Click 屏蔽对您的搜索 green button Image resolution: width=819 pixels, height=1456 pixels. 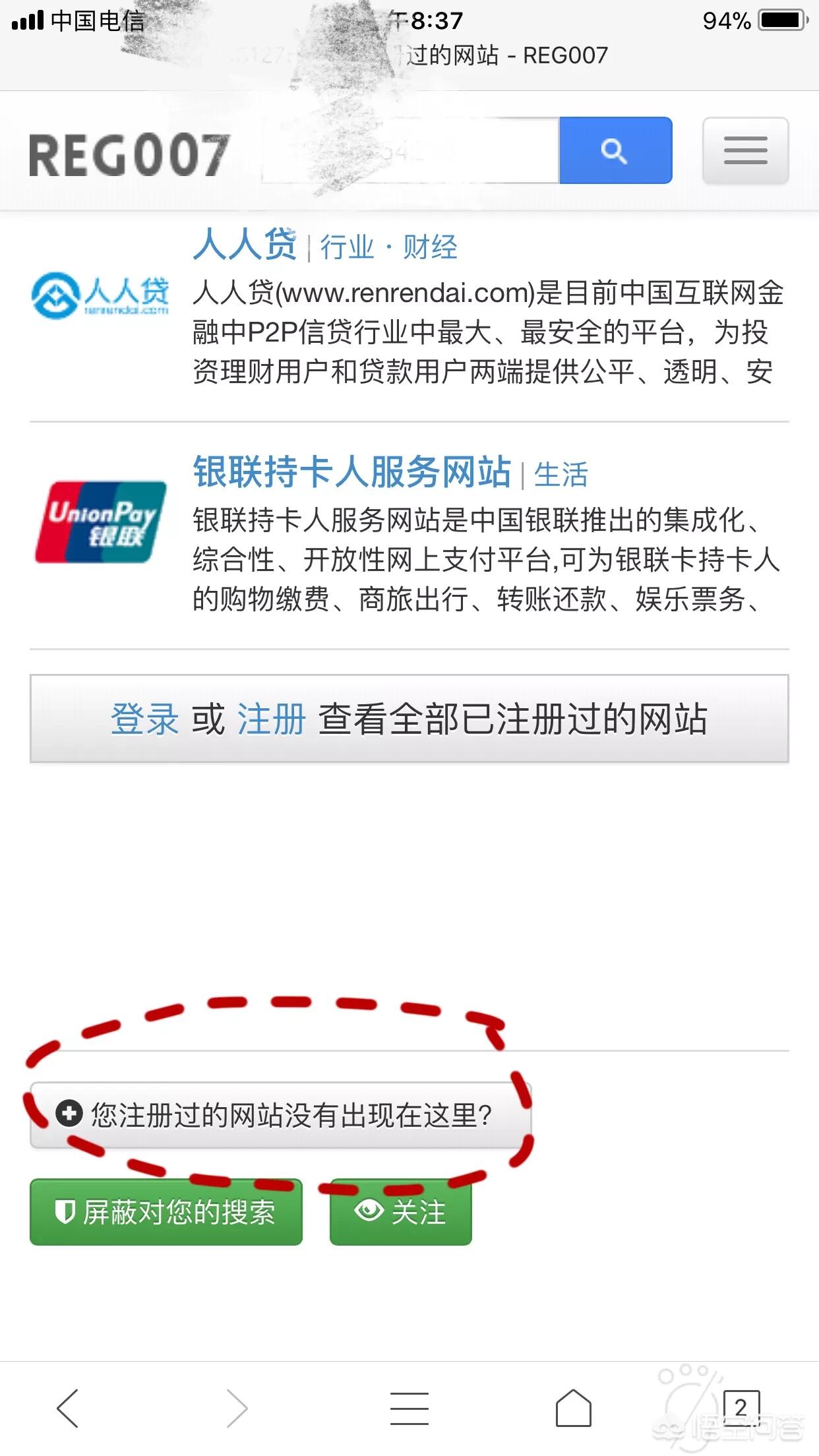point(166,1212)
